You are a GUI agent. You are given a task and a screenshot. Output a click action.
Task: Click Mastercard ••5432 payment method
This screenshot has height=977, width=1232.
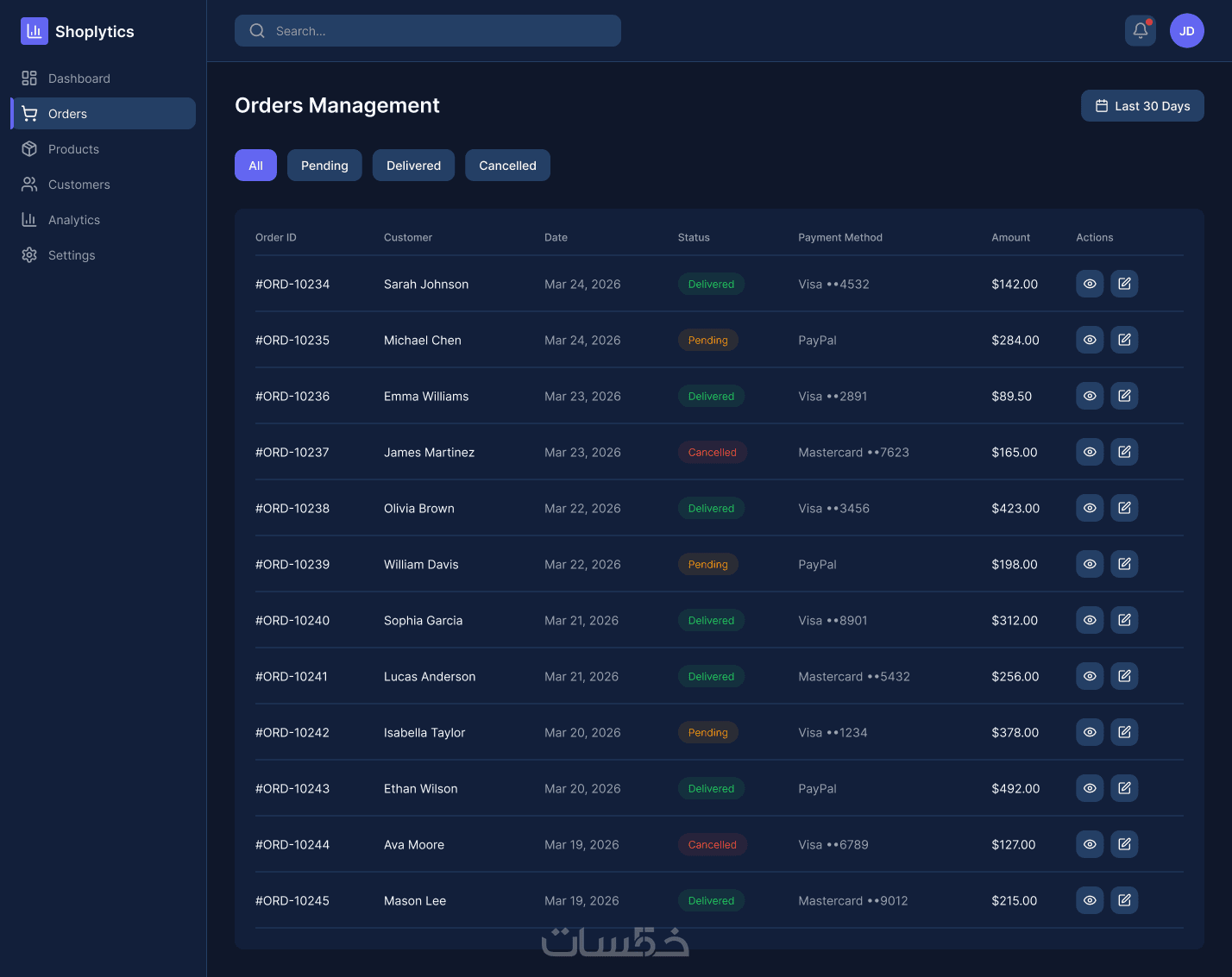click(854, 677)
